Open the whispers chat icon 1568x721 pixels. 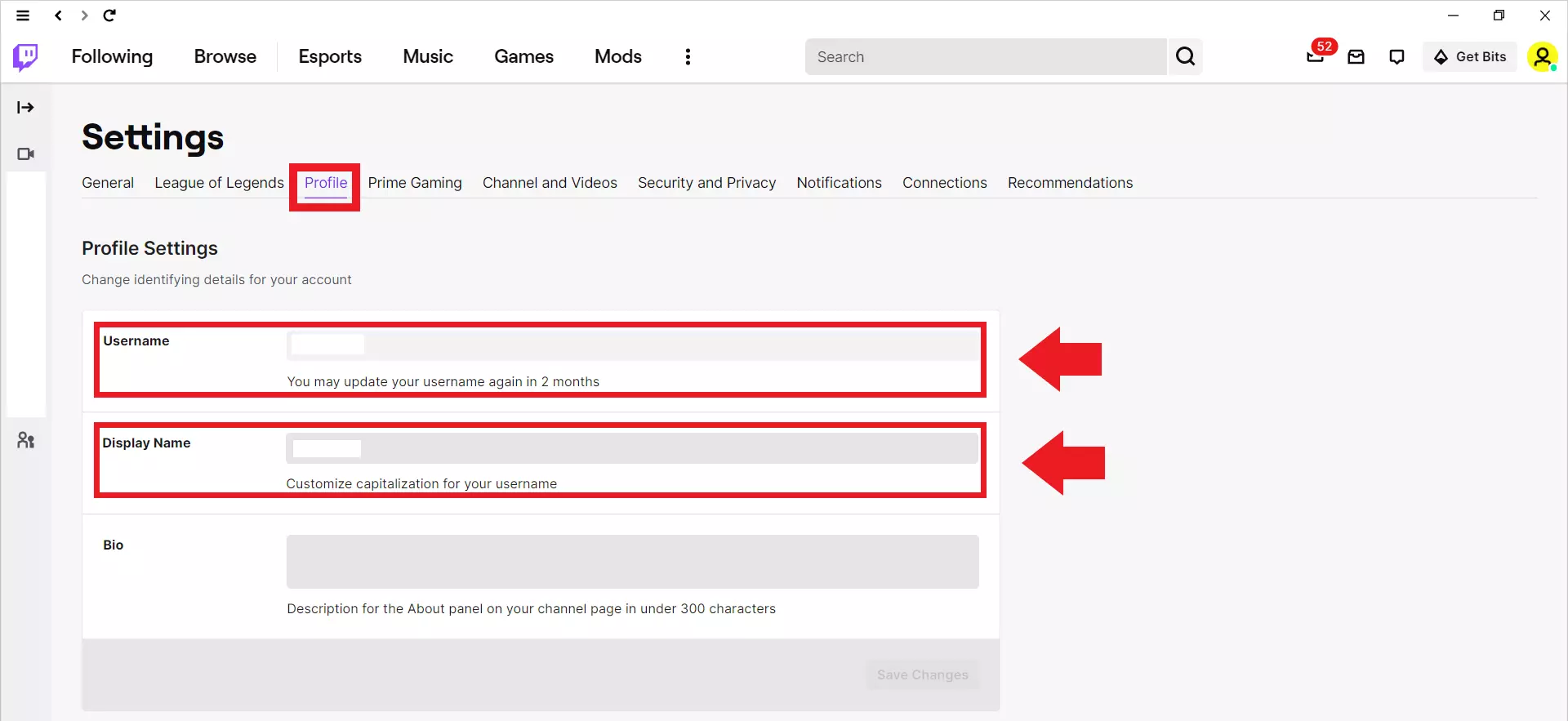[1397, 56]
